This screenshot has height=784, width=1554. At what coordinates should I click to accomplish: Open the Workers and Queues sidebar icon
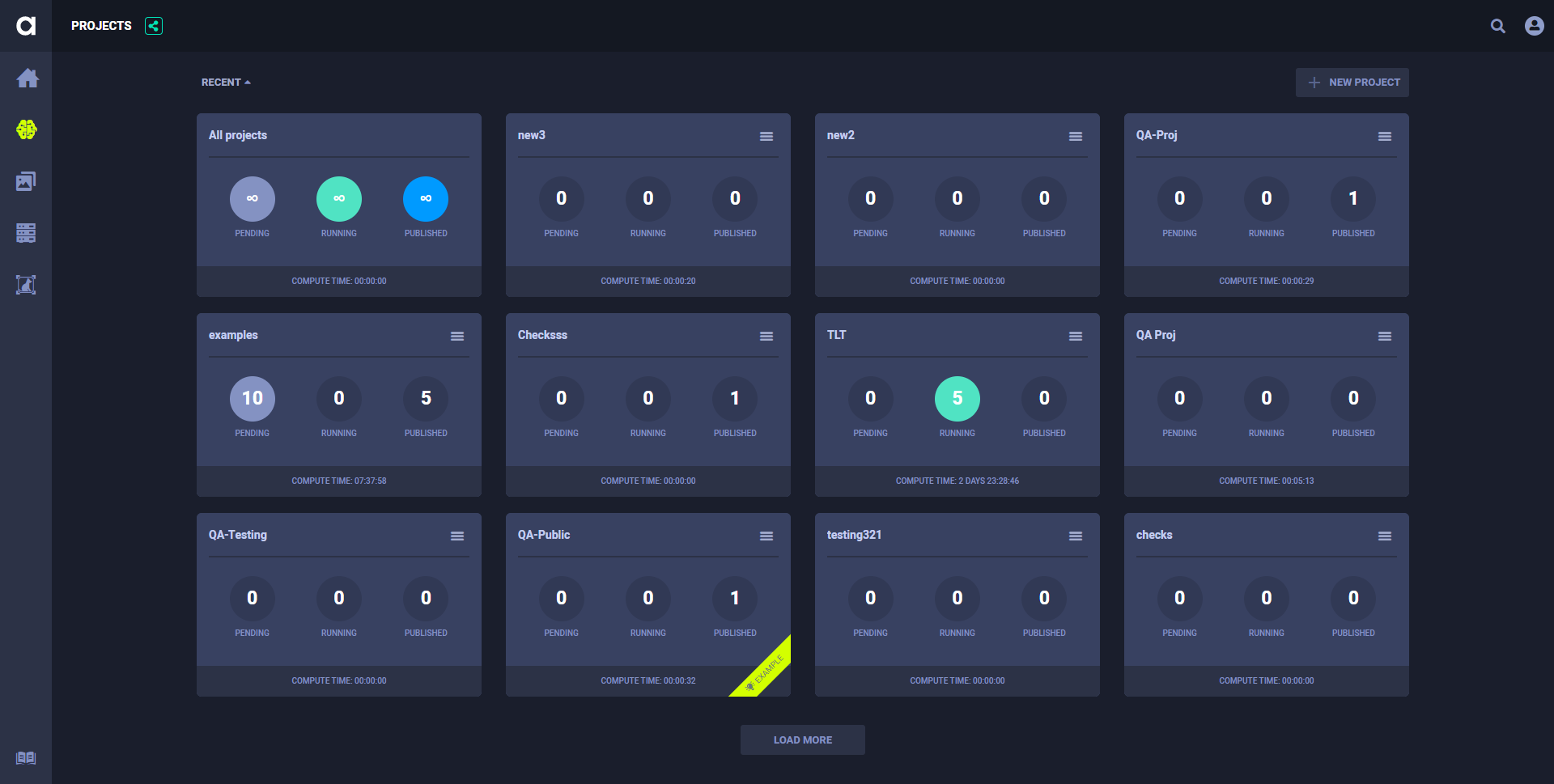point(27,233)
